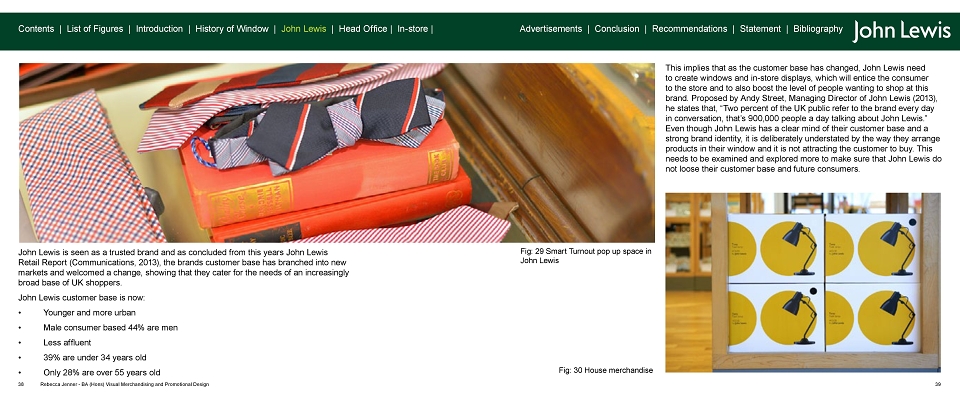This screenshot has width=960, height=404.
Task: Click the Fig: 30 House merchandise caption
Action: pyautogui.click(x=606, y=370)
